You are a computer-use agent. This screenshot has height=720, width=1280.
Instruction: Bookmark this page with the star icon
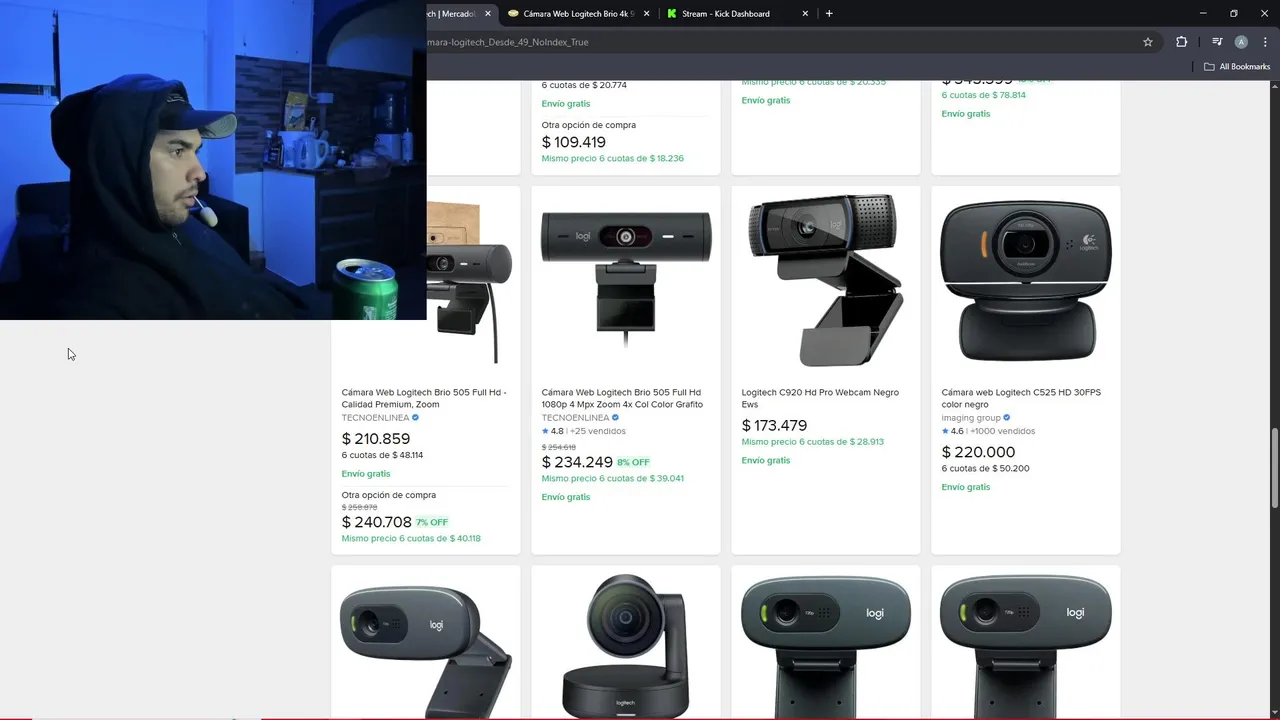pyautogui.click(x=1148, y=42)
